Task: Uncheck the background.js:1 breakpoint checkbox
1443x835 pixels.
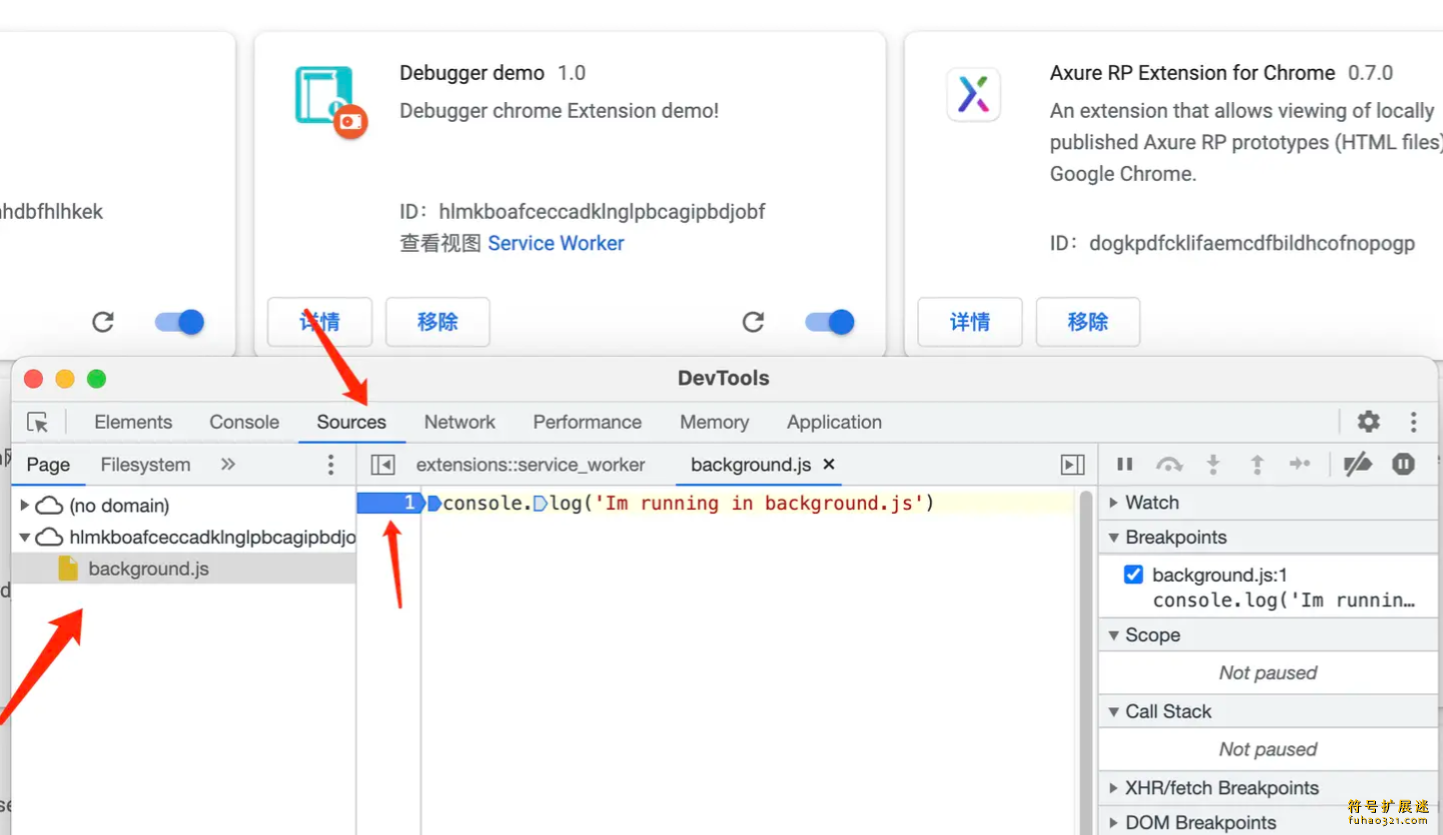Action: [x=1133, y=575]
